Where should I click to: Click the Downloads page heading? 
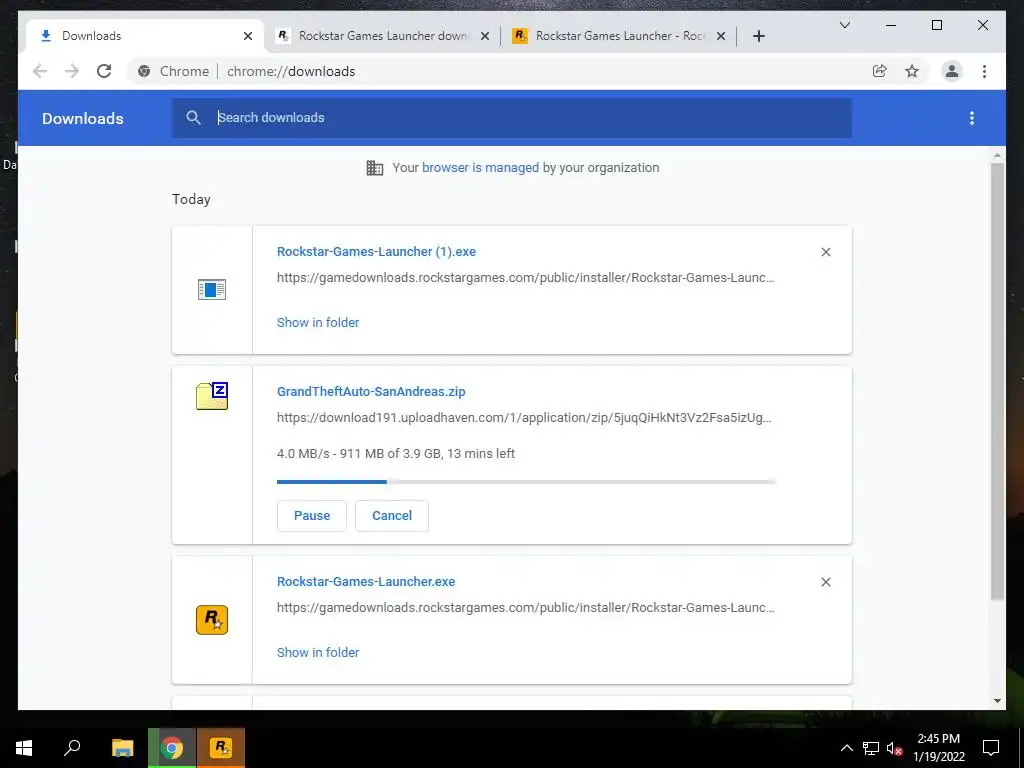click(82, 118)
